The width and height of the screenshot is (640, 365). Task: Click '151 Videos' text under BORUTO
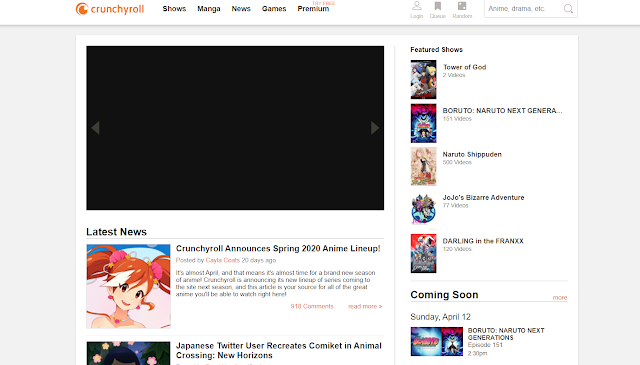(x=457, y=119)
